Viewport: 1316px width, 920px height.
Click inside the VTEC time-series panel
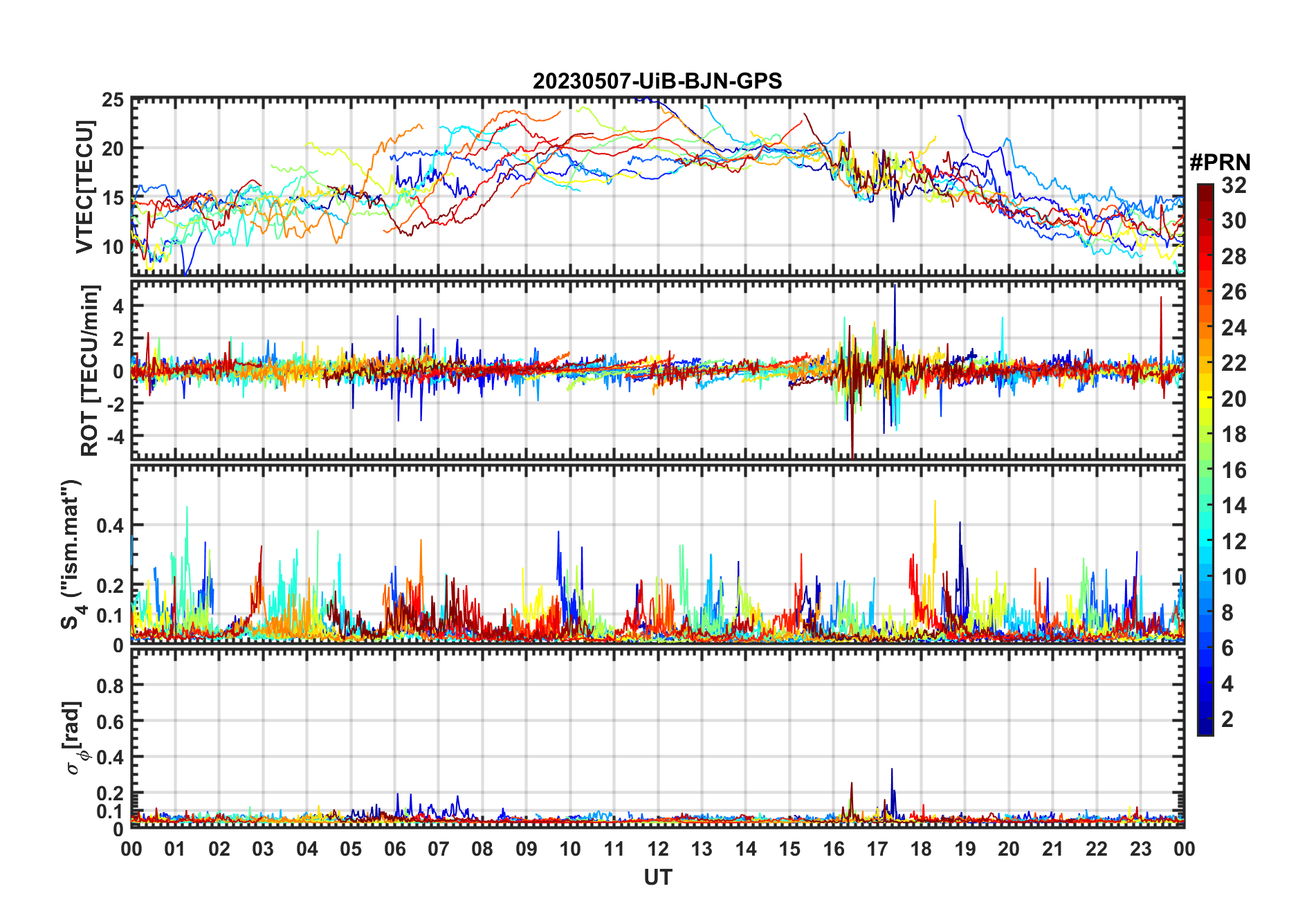(x=658, y=187)
